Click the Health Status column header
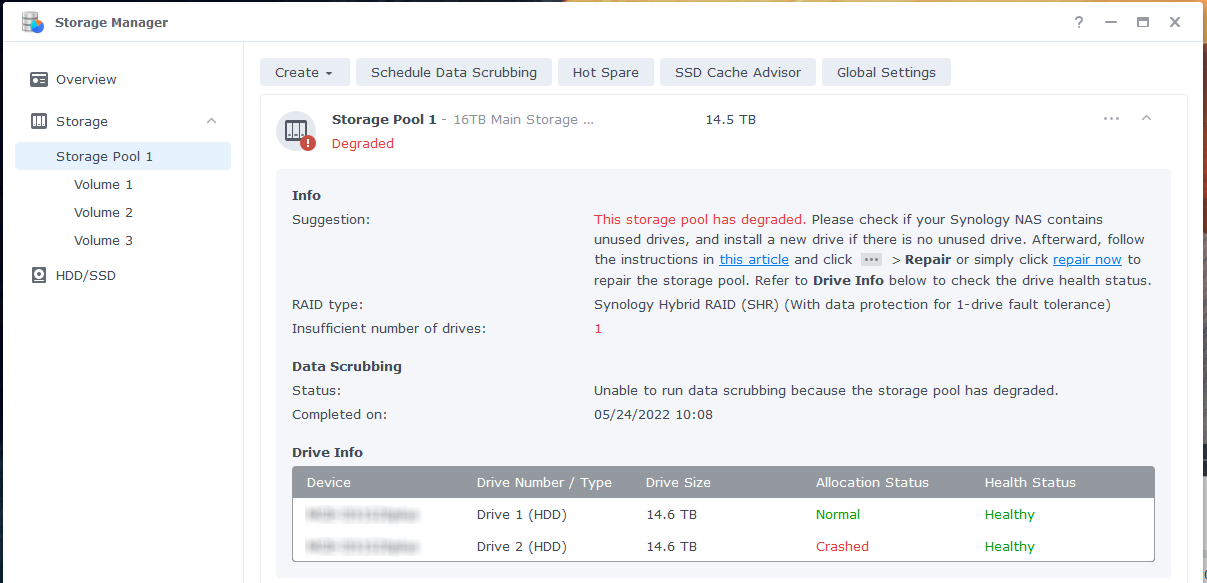 [x=1030, y=482]
